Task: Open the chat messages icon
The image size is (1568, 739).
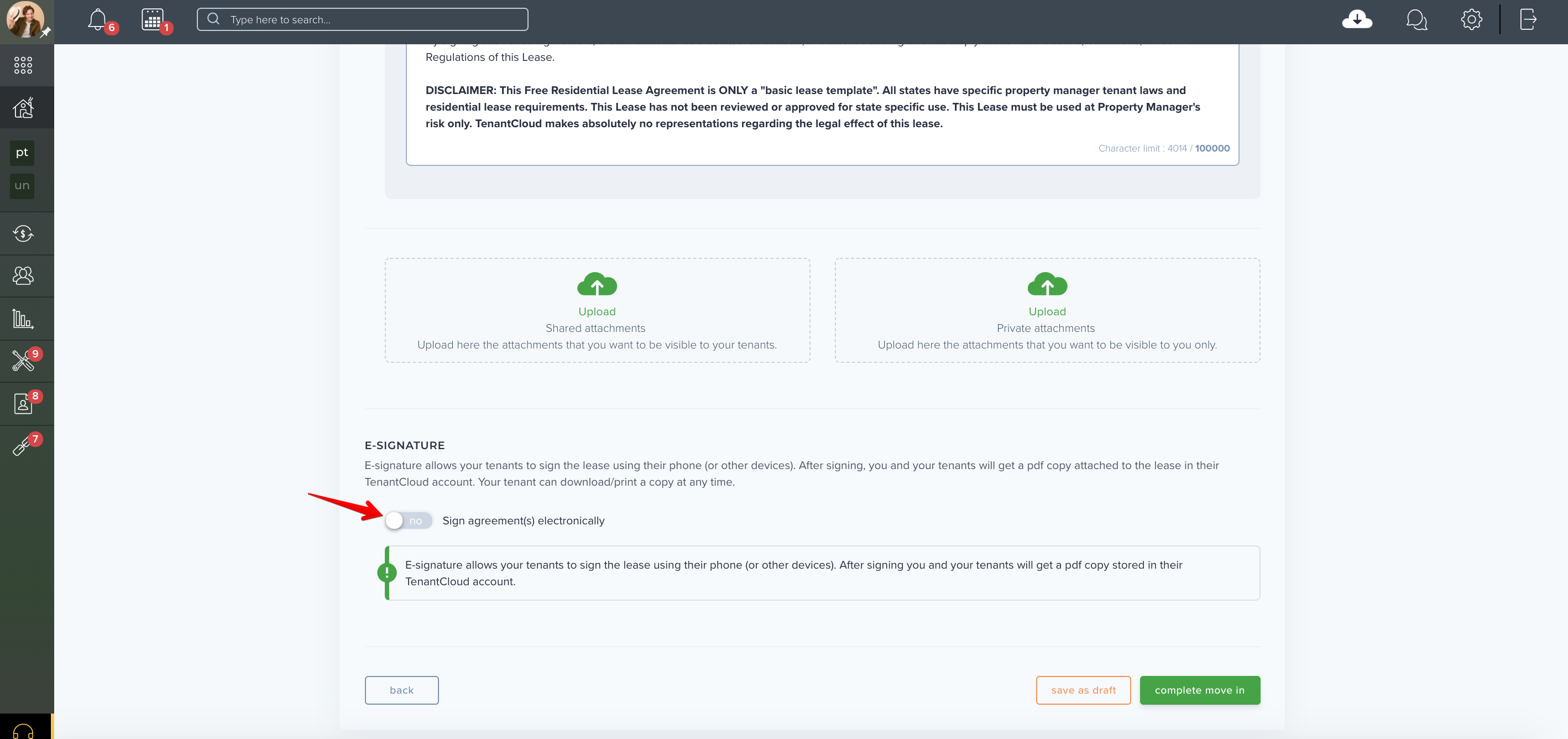Action: [x=1417, y=19]
